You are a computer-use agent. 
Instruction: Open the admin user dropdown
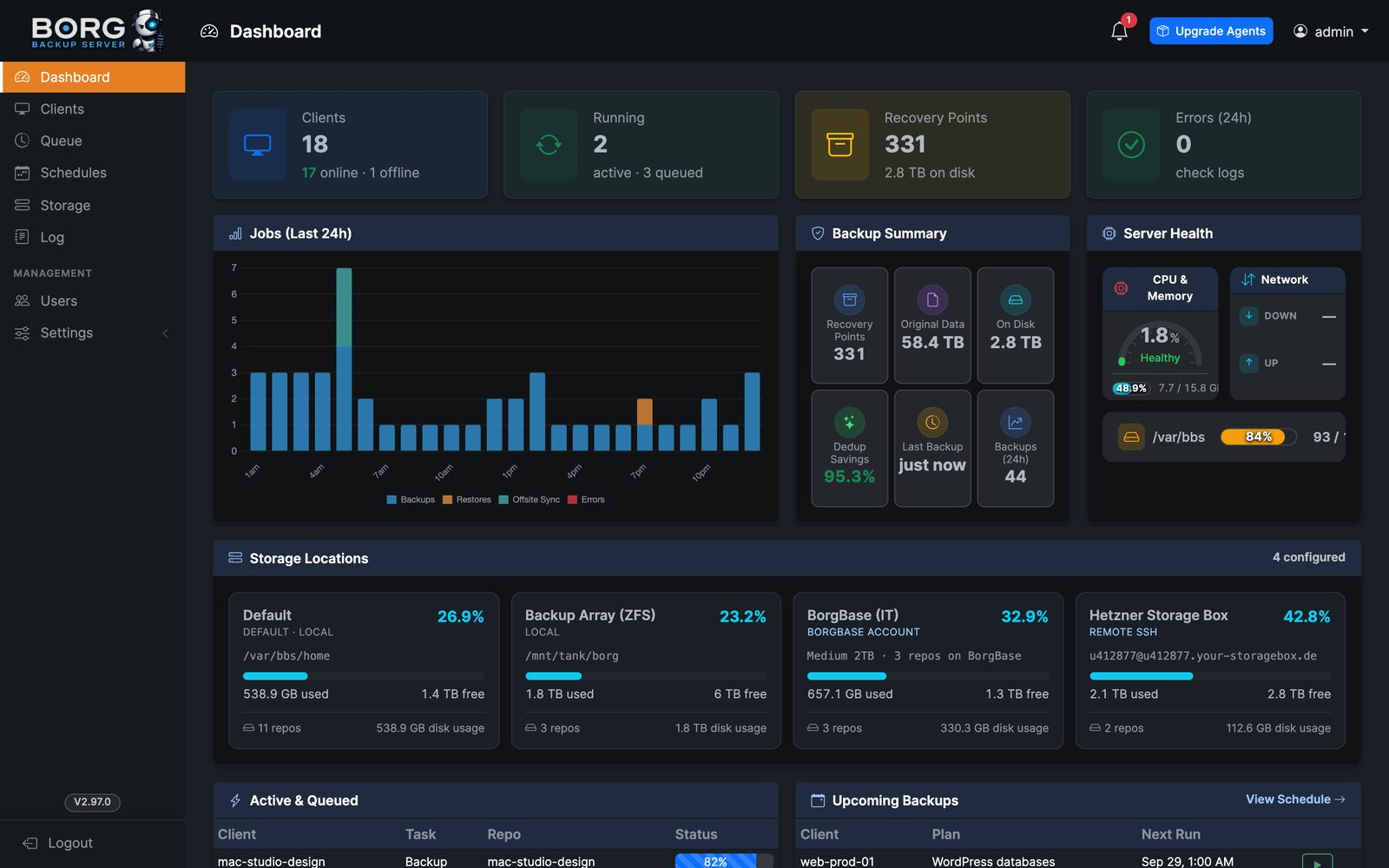[1331, 31]
